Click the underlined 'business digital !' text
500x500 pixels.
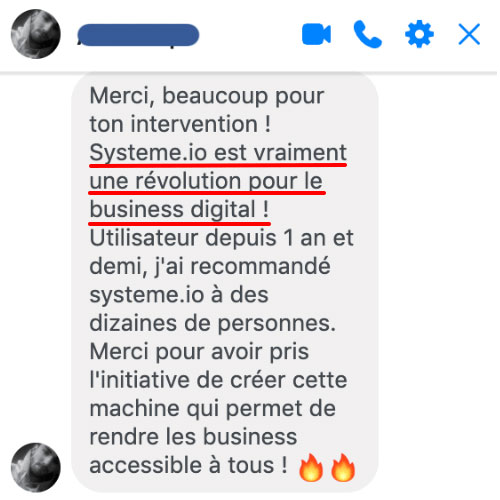click(x=179, y=210)
